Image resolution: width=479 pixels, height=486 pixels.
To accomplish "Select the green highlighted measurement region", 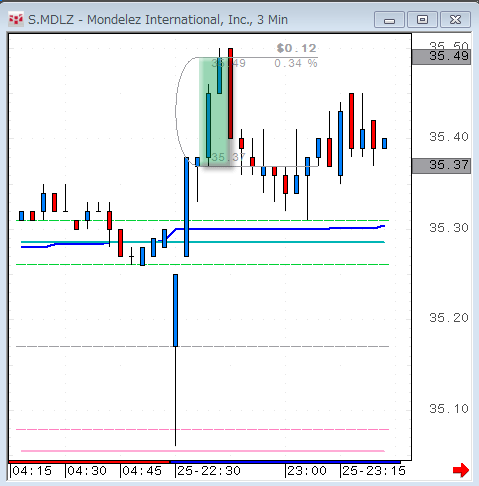I will pyautogui.click(x=215, y=112).
